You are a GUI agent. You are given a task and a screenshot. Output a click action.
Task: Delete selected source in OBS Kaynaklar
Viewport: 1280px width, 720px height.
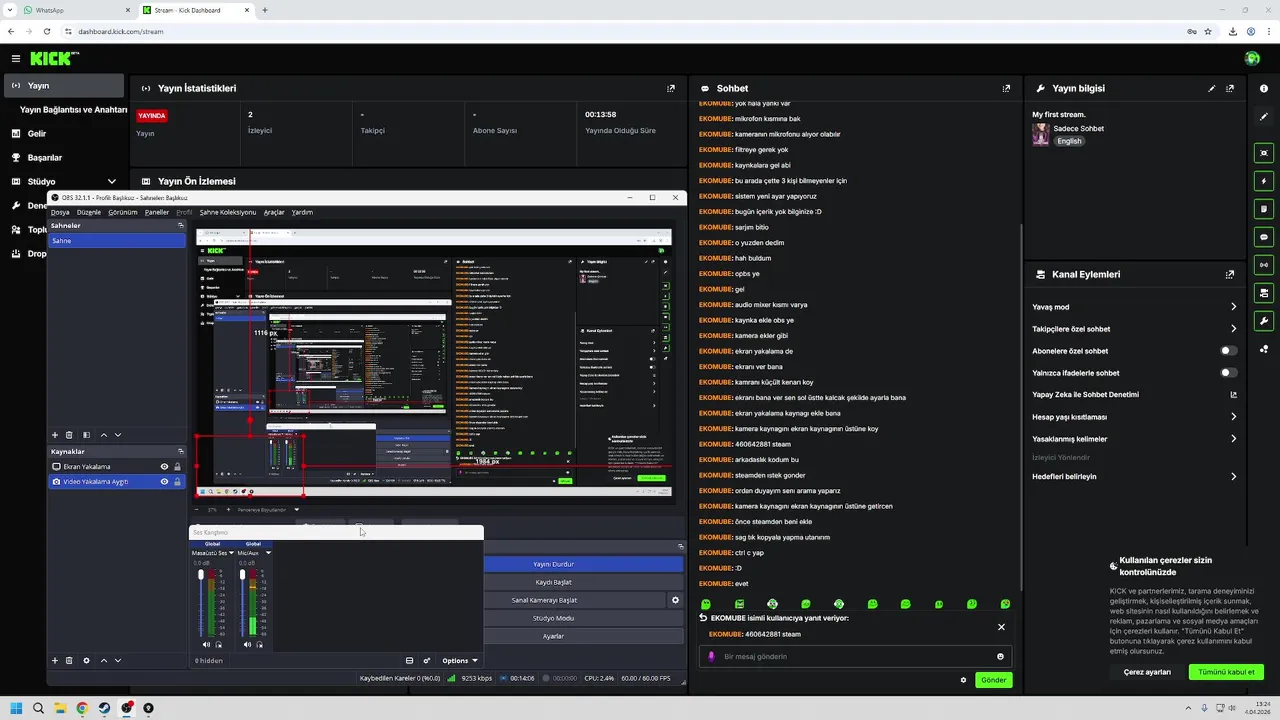[69, 660]
